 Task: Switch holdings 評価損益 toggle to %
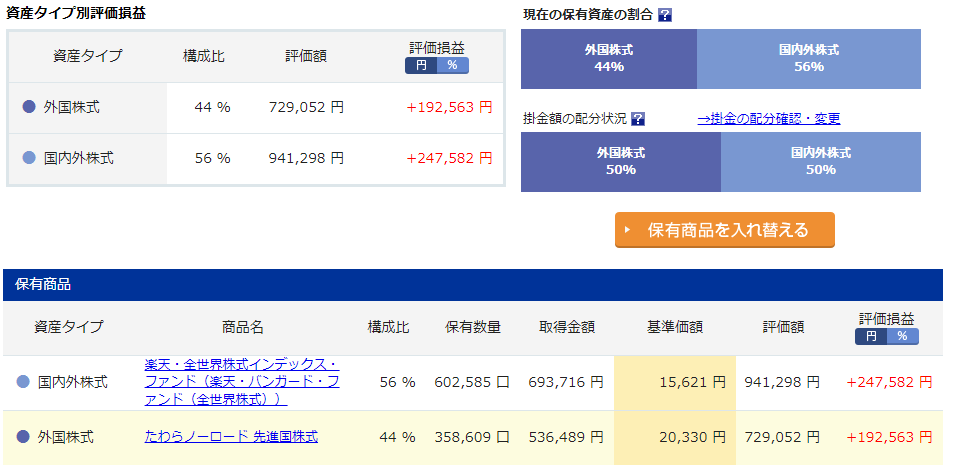click(x=902, y=336)
